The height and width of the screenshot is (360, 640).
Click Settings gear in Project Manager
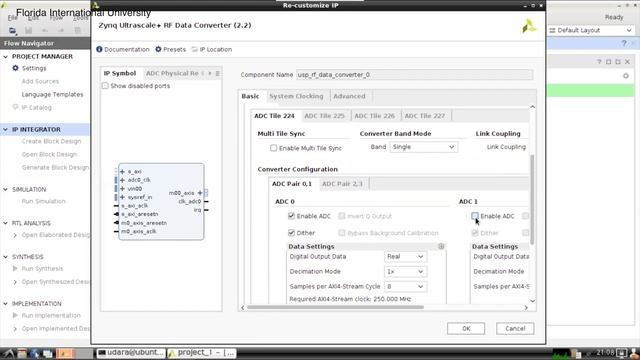[x=16, y=68]
